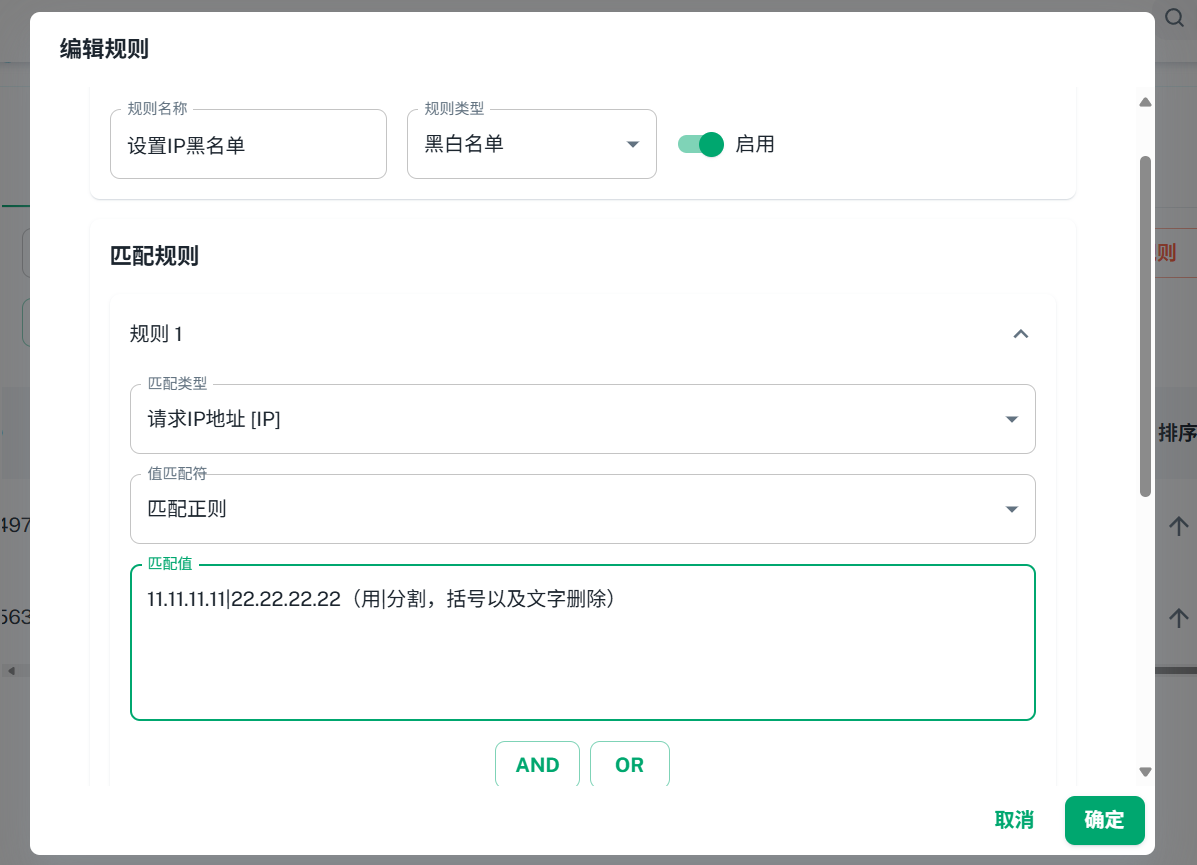1197x865 pixels.
Task: Click the dialog's vertical scrollbar thumb
Action: pyautogui.click(x=1146, y=325)
